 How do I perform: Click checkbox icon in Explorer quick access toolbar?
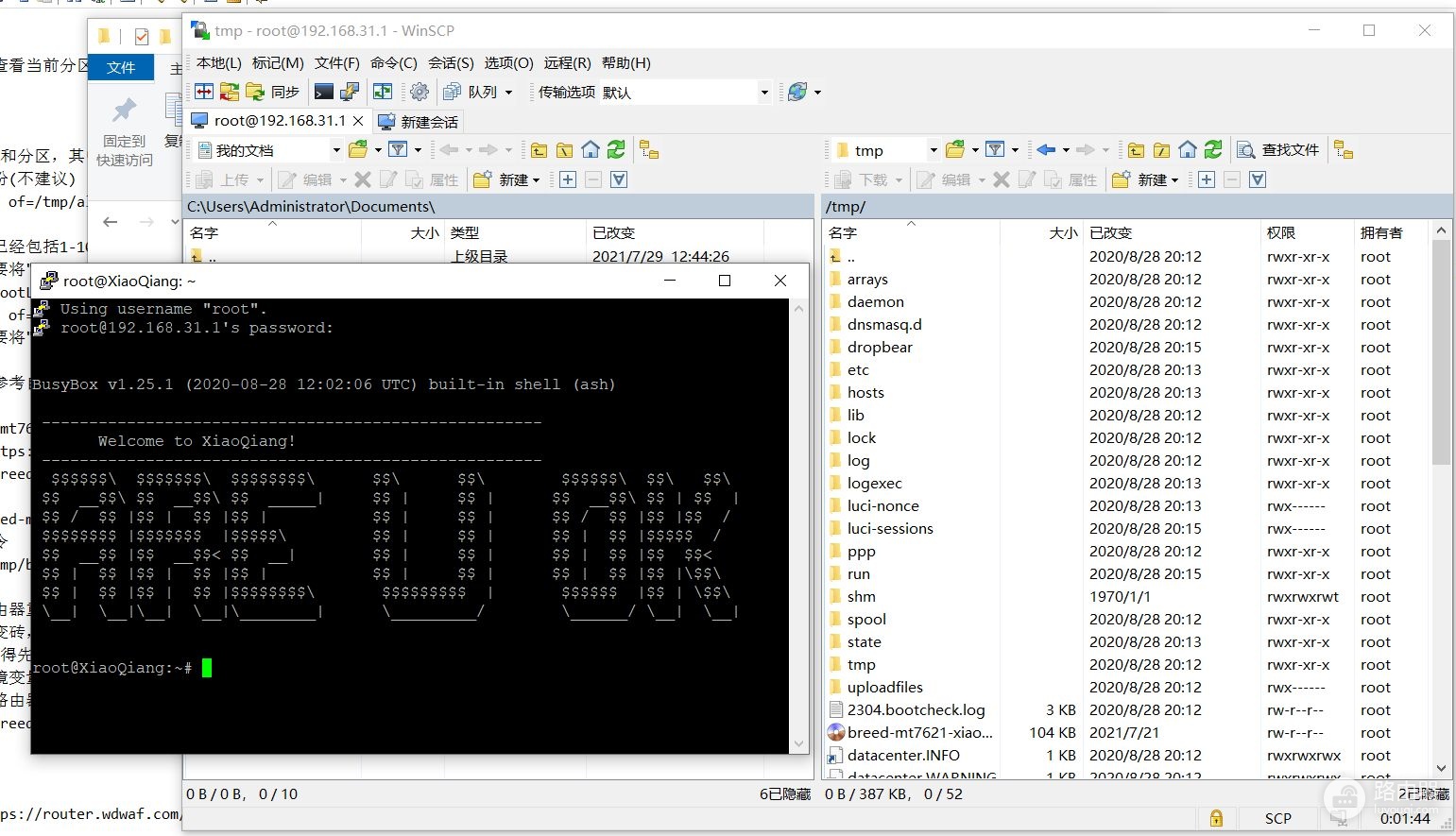(142, 37)
